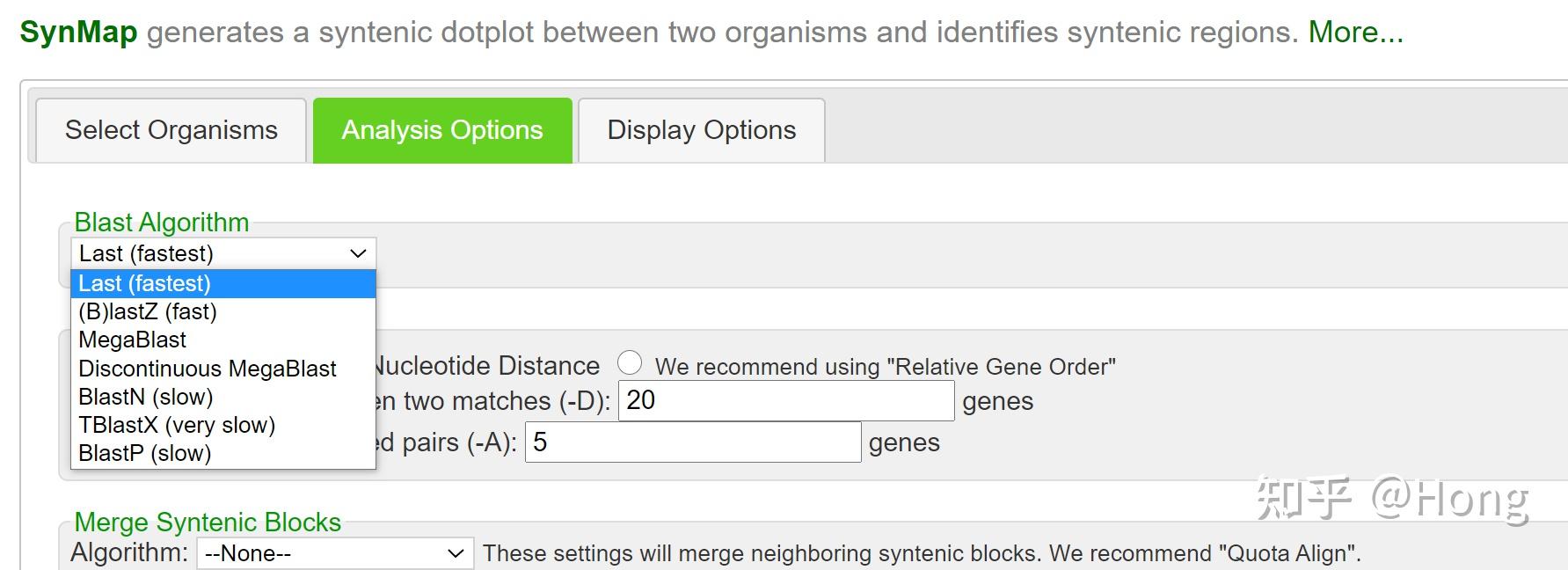Click the maximum distance (-D) input field
Viewport: 1568px width, 570px height.
tap(785, 400)
